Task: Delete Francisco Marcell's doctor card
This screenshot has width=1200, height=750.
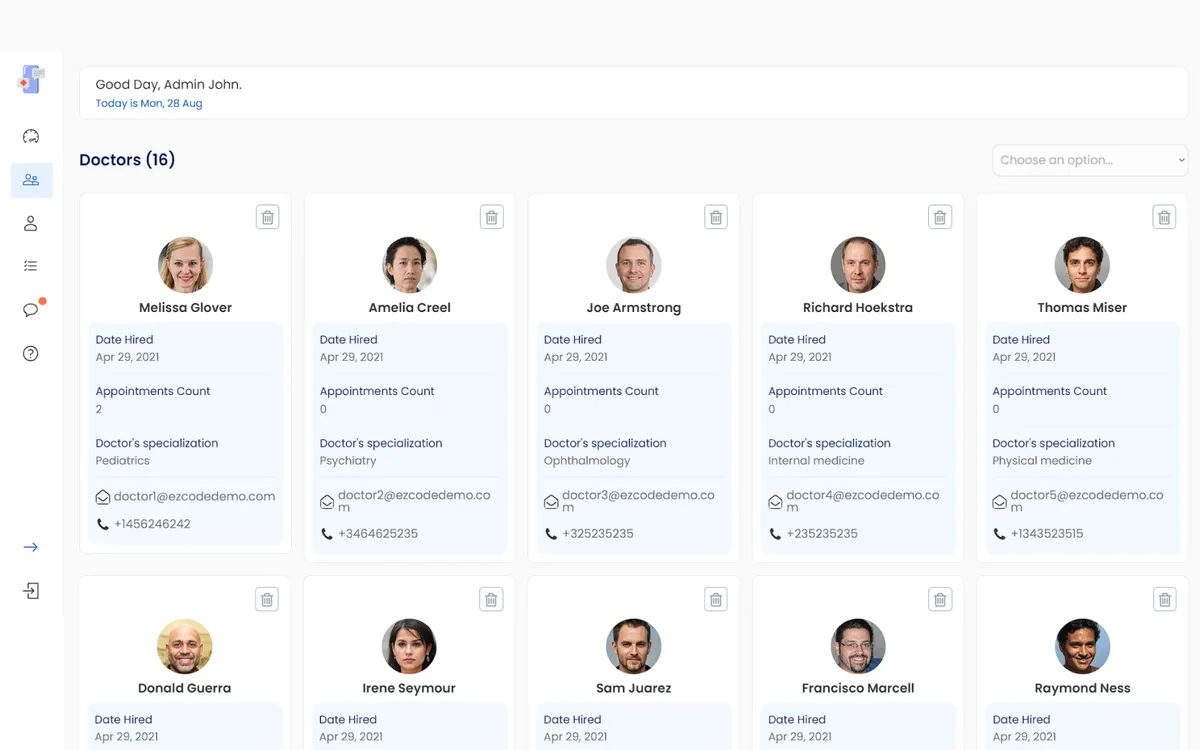Action: (x=939, y=599)
